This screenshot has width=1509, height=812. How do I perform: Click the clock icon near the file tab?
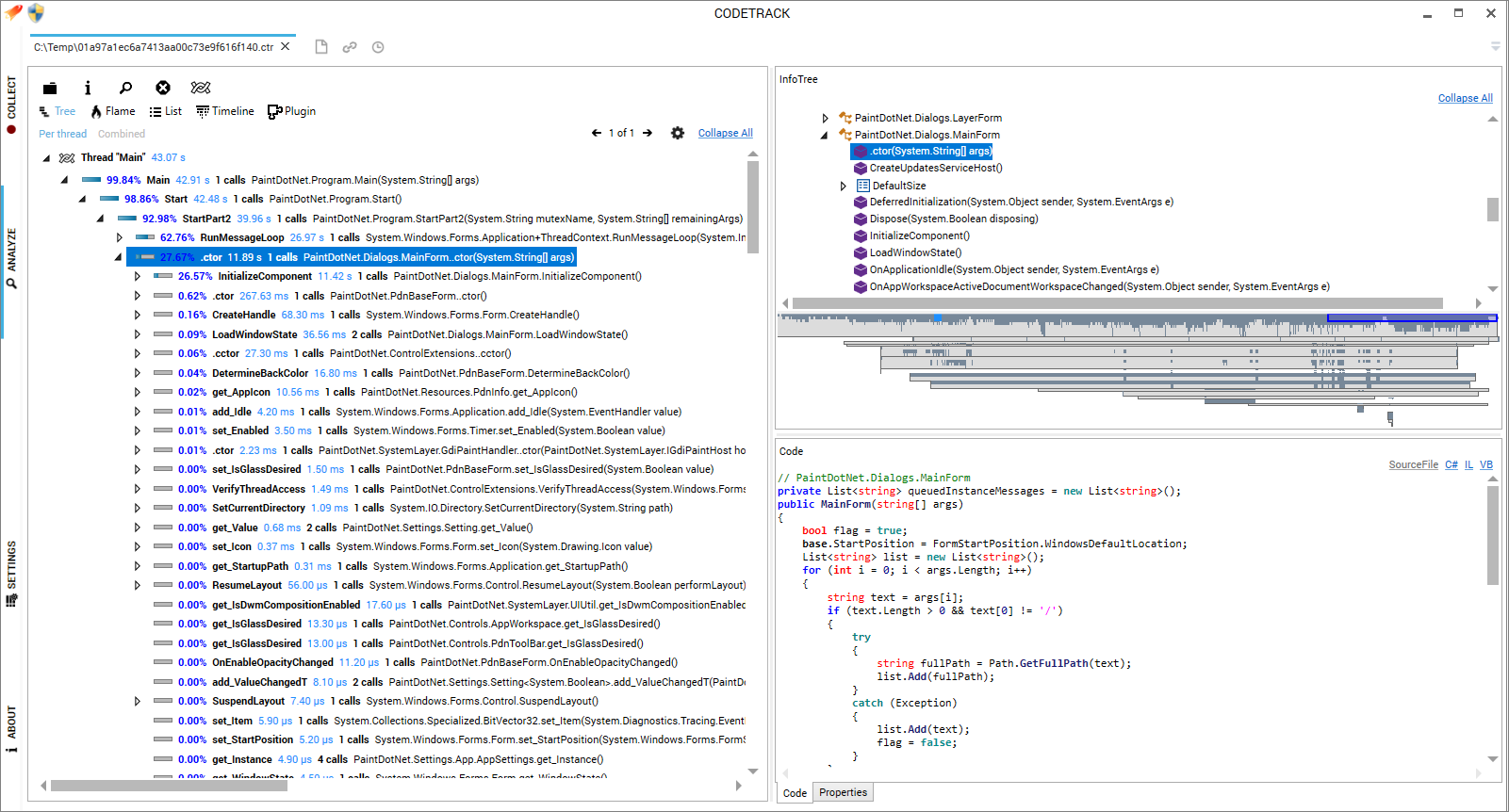tap(378, 47)
